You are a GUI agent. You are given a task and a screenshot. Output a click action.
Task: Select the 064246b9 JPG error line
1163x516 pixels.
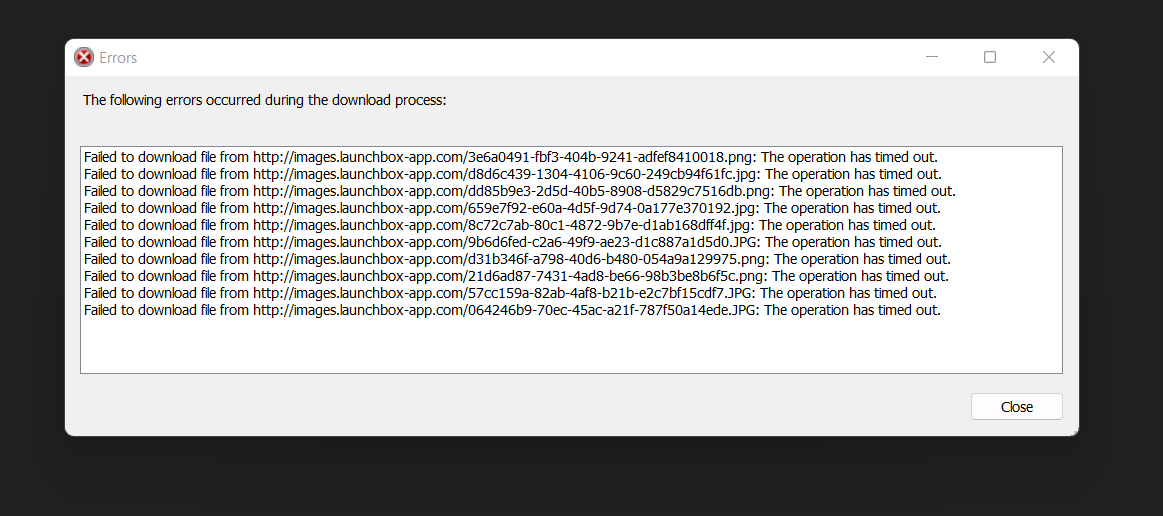[513, 311]
